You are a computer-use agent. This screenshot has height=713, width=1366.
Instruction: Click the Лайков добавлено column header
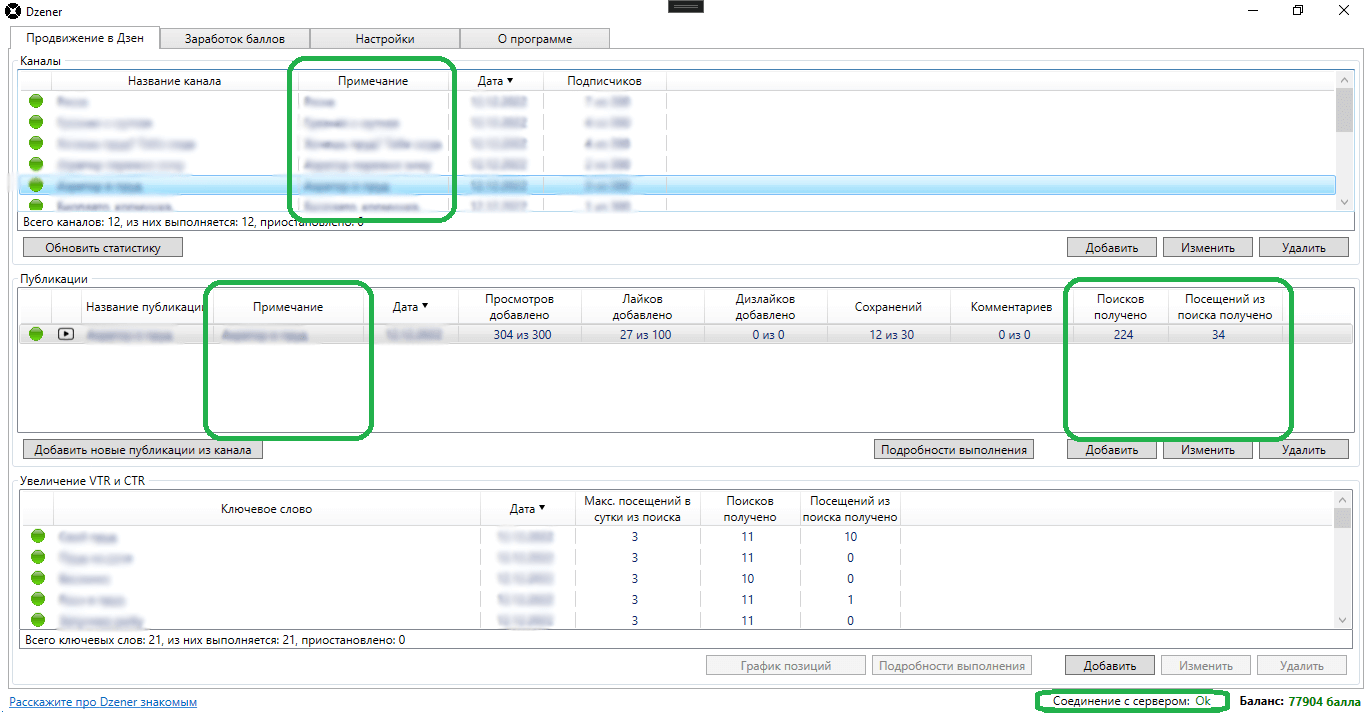(643, 307)
